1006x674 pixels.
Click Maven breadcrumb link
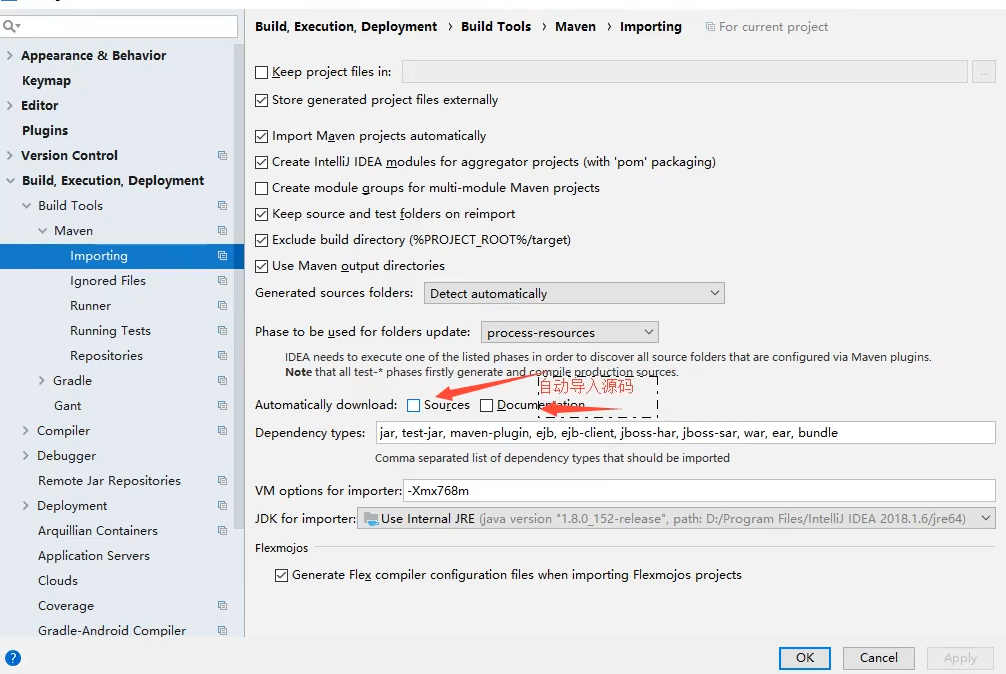pyautogui.click(x=575, y=26)
